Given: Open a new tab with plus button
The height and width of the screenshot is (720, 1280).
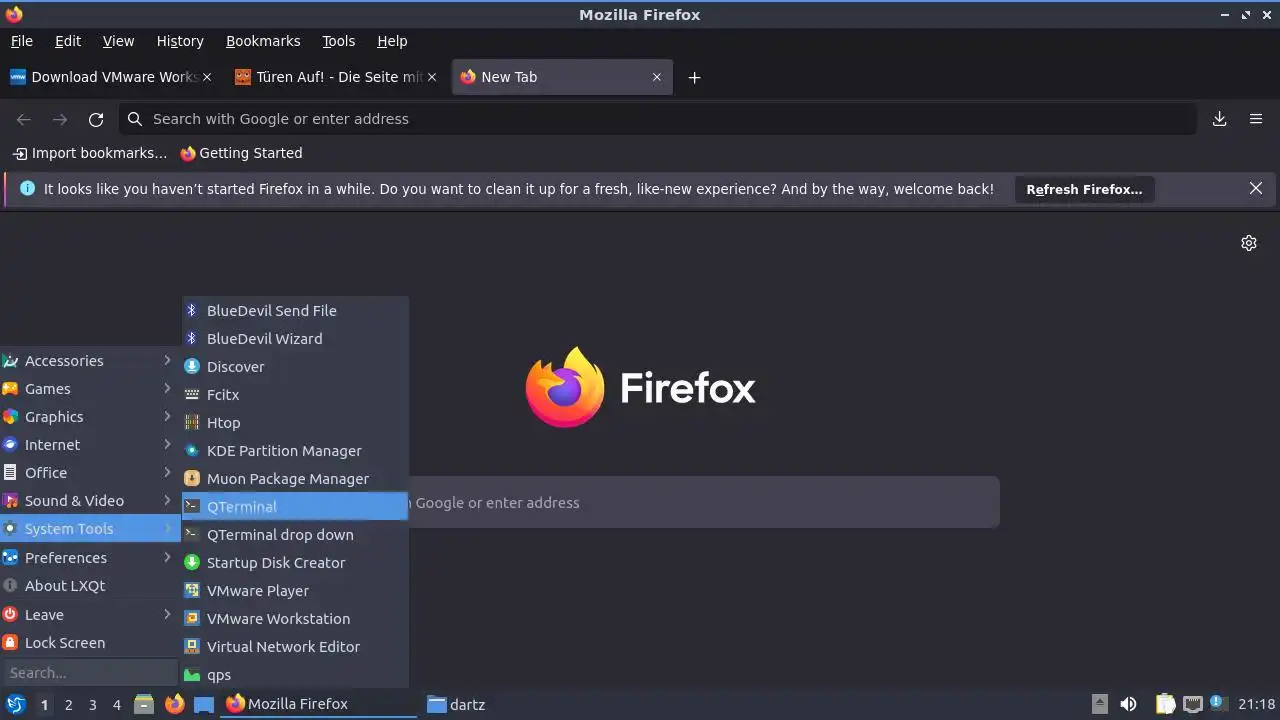Looking at the screenshot, I should tap(694, 77).
